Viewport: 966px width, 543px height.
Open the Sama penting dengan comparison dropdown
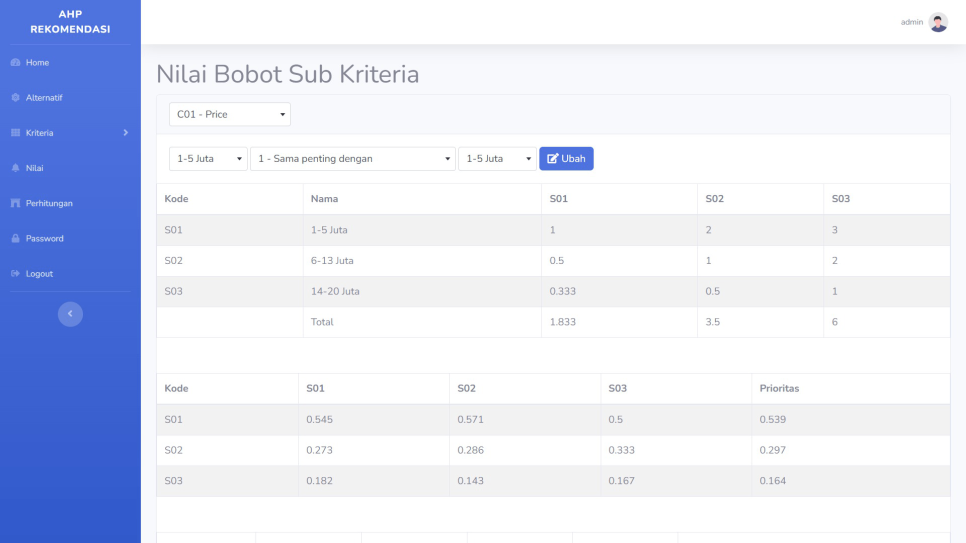(353, 158)
